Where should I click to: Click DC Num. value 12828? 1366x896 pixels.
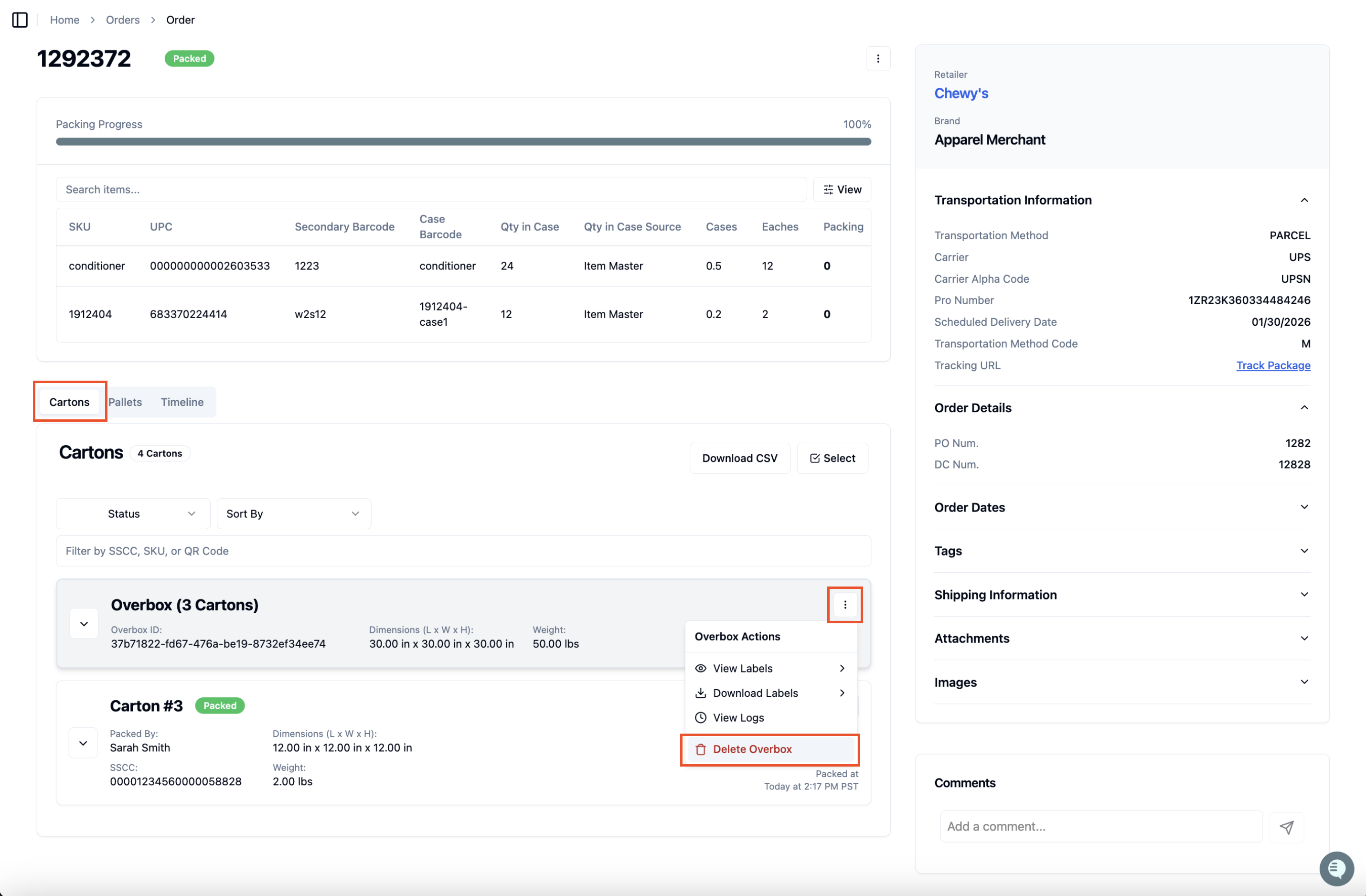[1294, 464]
